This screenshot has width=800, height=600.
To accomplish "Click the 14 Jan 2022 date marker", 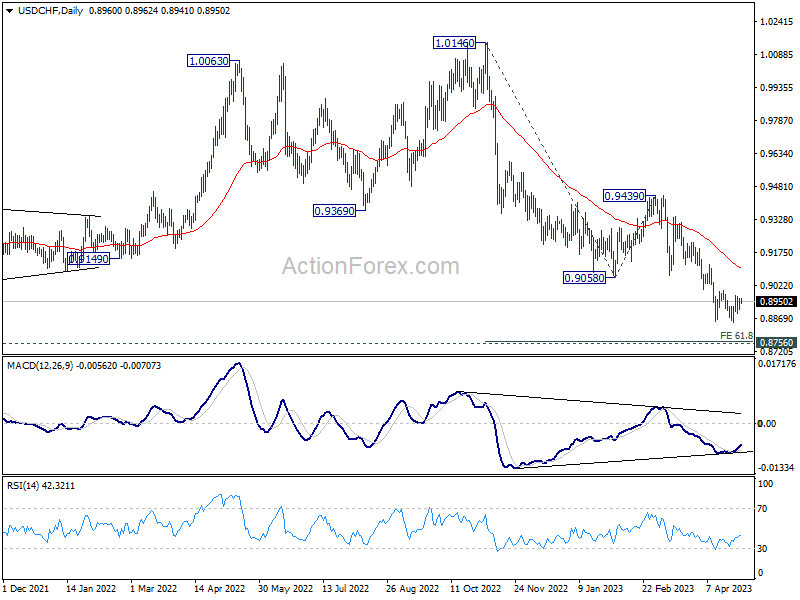I will coord(91,588).
